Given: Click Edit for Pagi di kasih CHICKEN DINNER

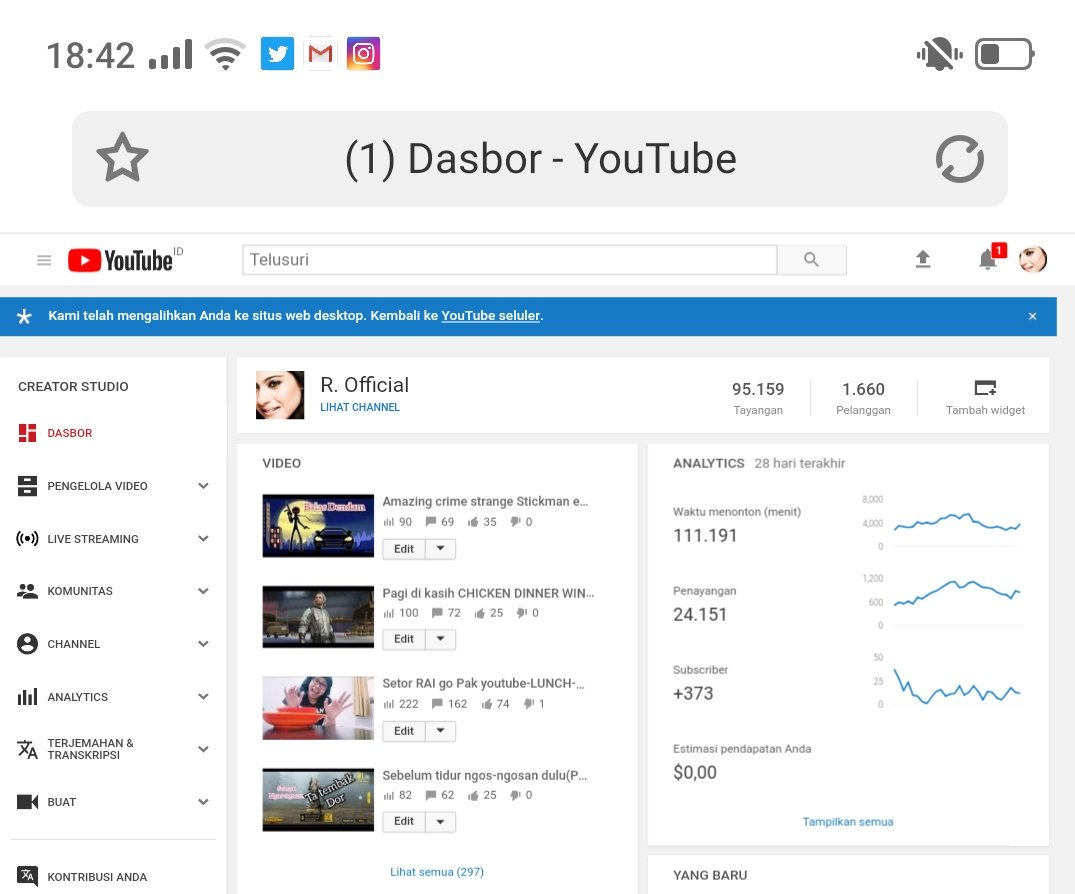Looking at the screenshot, I should point(404,639).
